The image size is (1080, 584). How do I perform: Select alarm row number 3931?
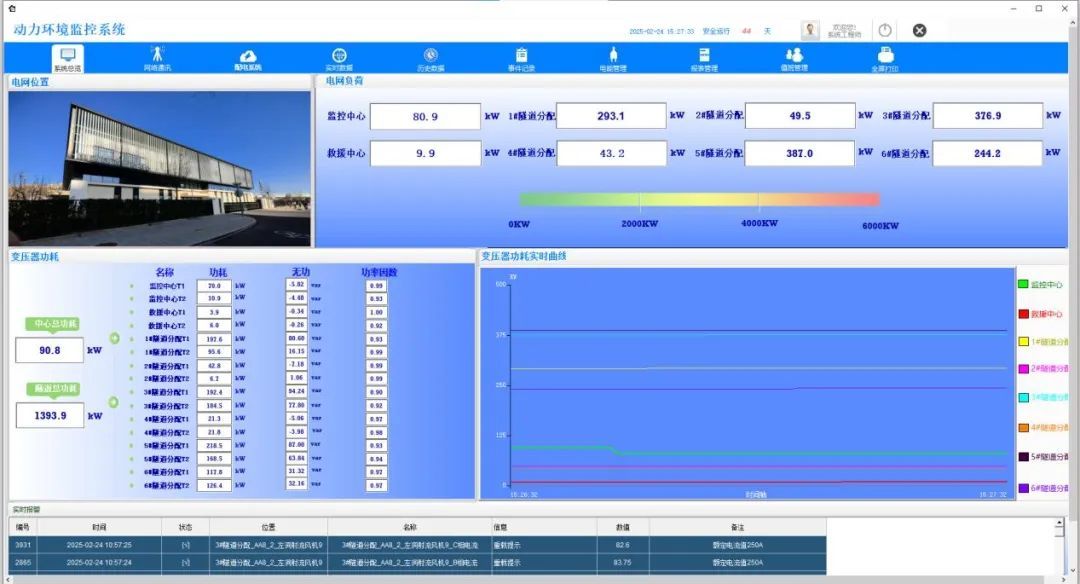click(x=23, y=545)
